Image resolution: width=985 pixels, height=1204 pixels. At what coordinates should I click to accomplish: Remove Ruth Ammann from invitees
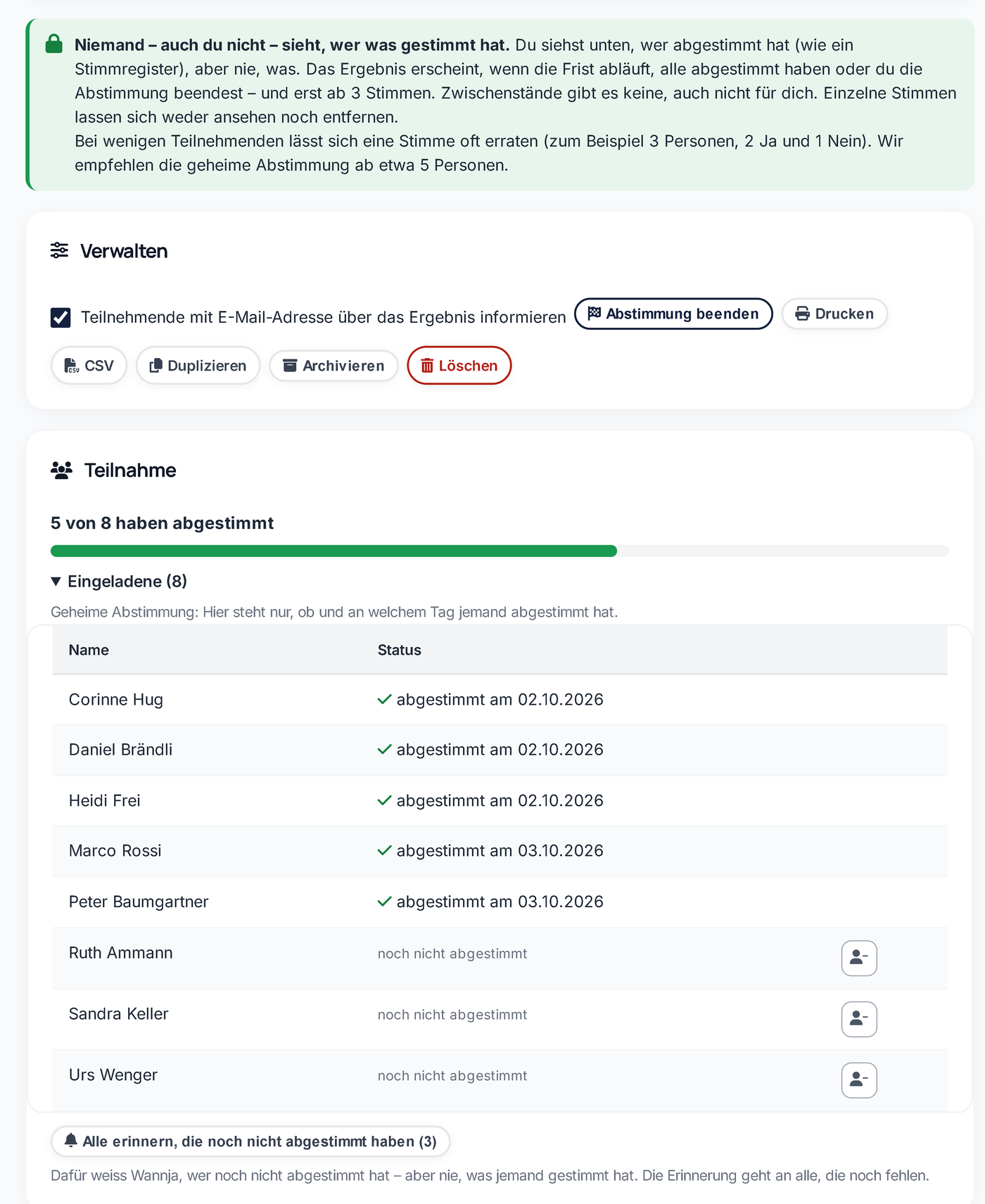[x=859, y=958]
